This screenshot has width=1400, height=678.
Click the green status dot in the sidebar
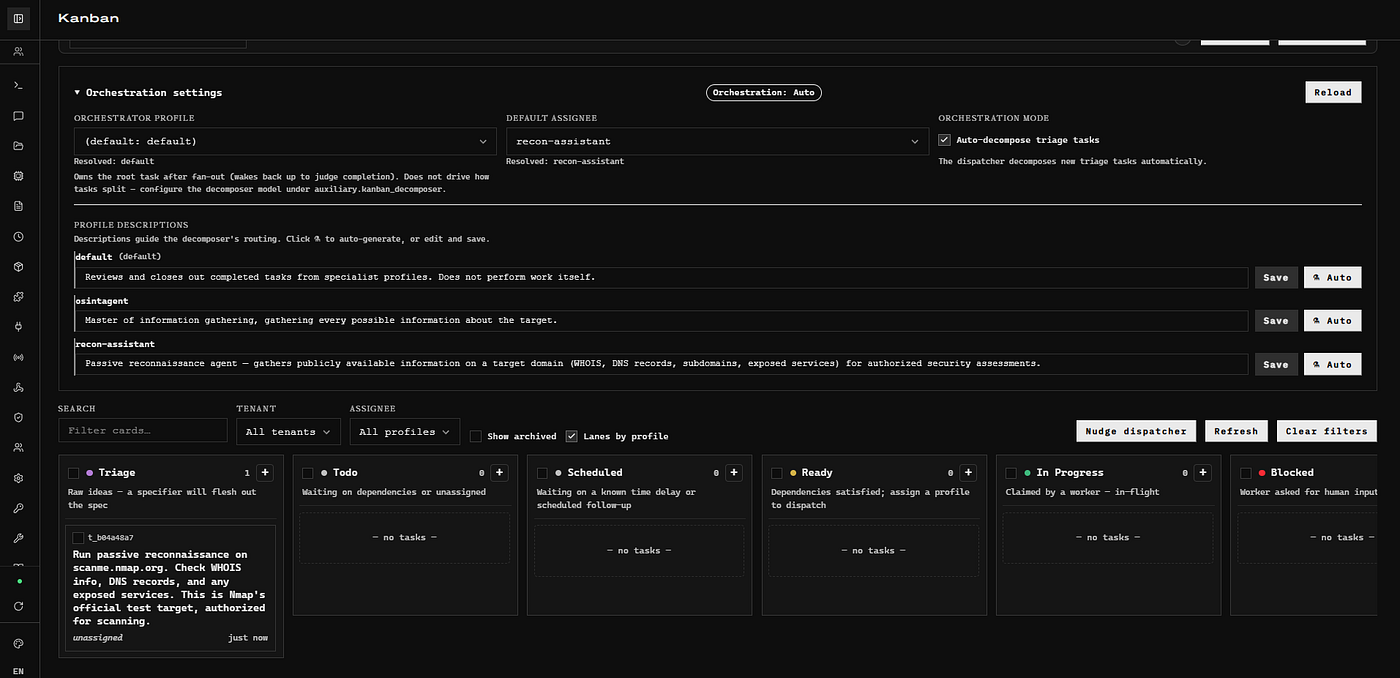[x=19, y=581]
